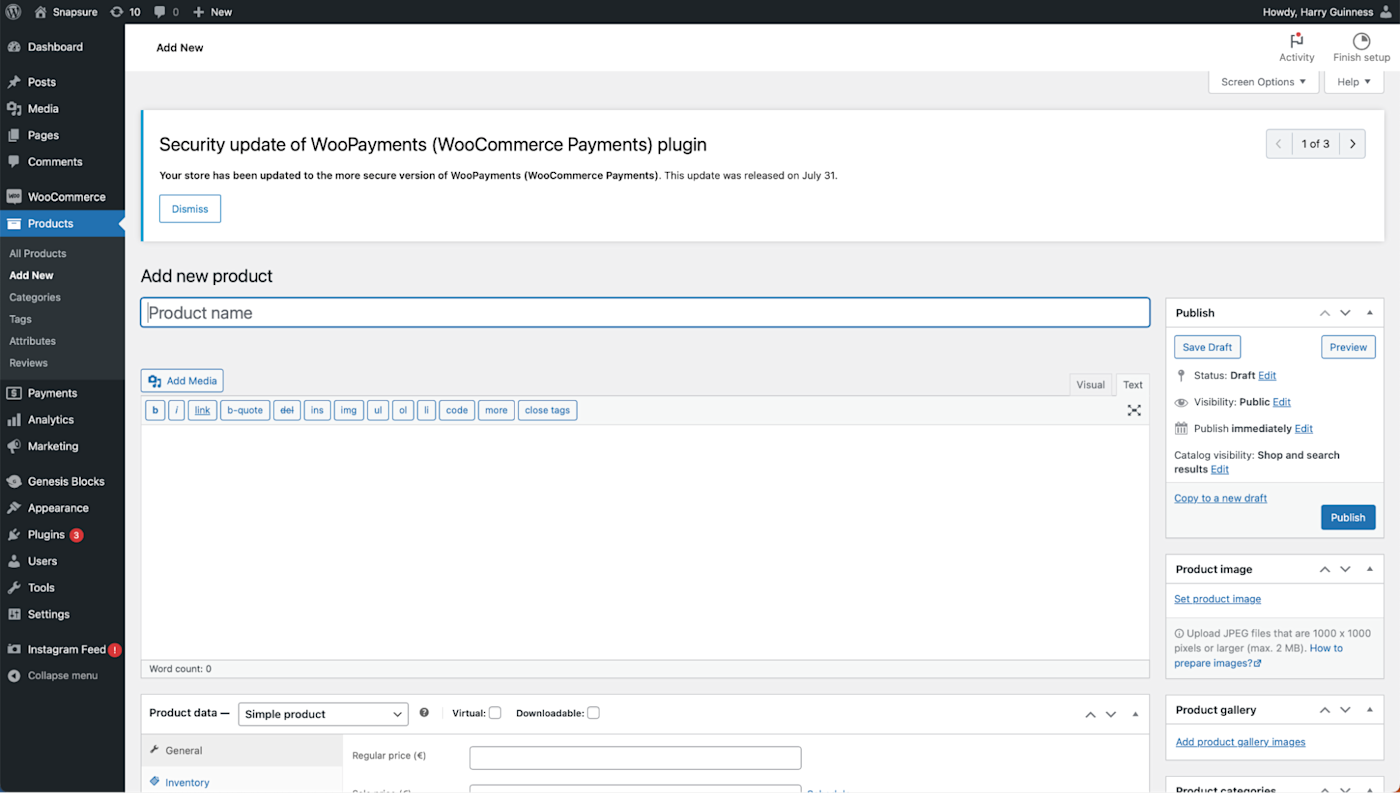Open WooCommerce in the sidebar
The height and width of the screenshot is (793, 1400).
[62, 197]
